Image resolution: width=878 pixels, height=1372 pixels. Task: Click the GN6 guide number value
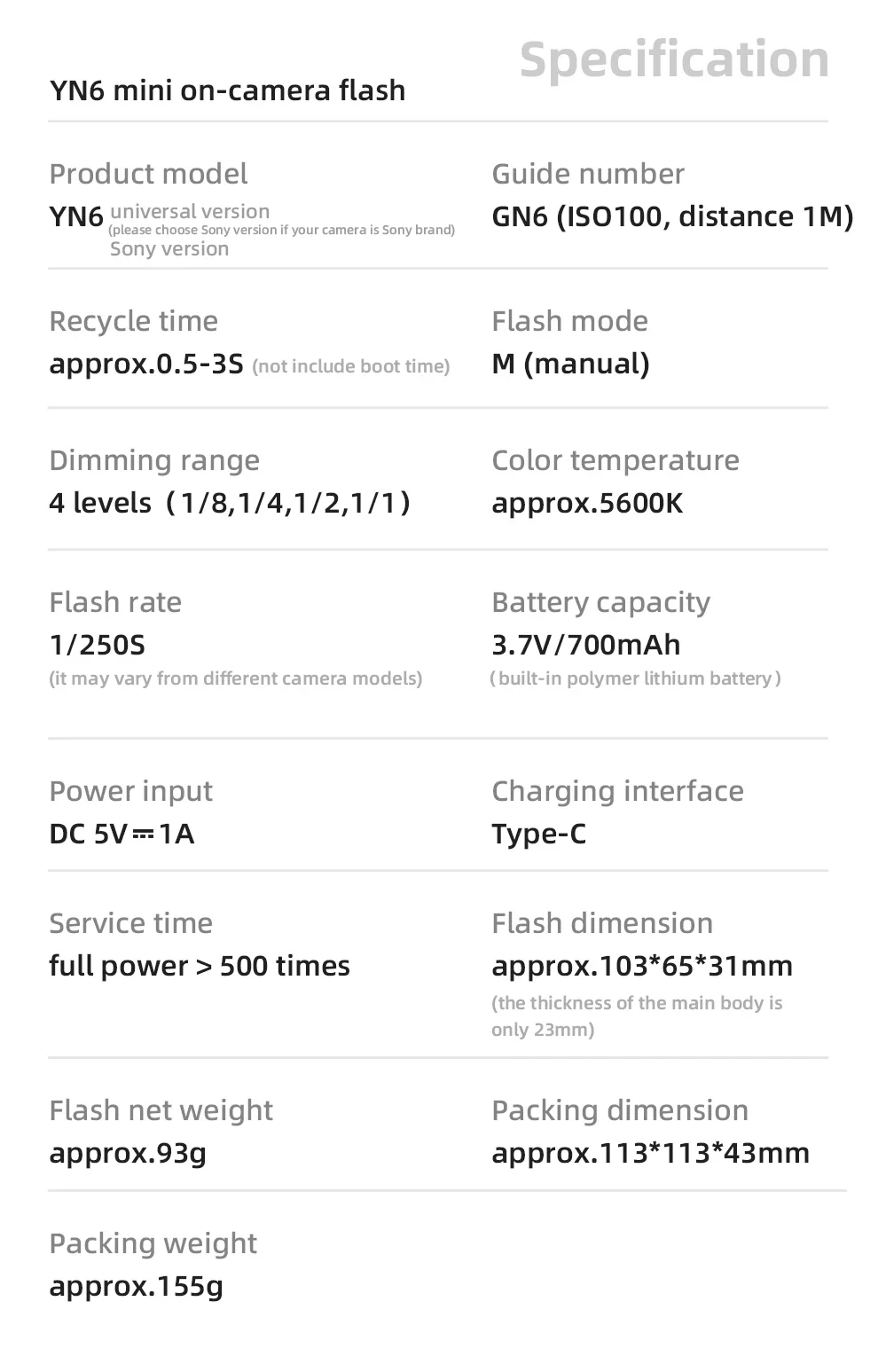pos(672,216)
